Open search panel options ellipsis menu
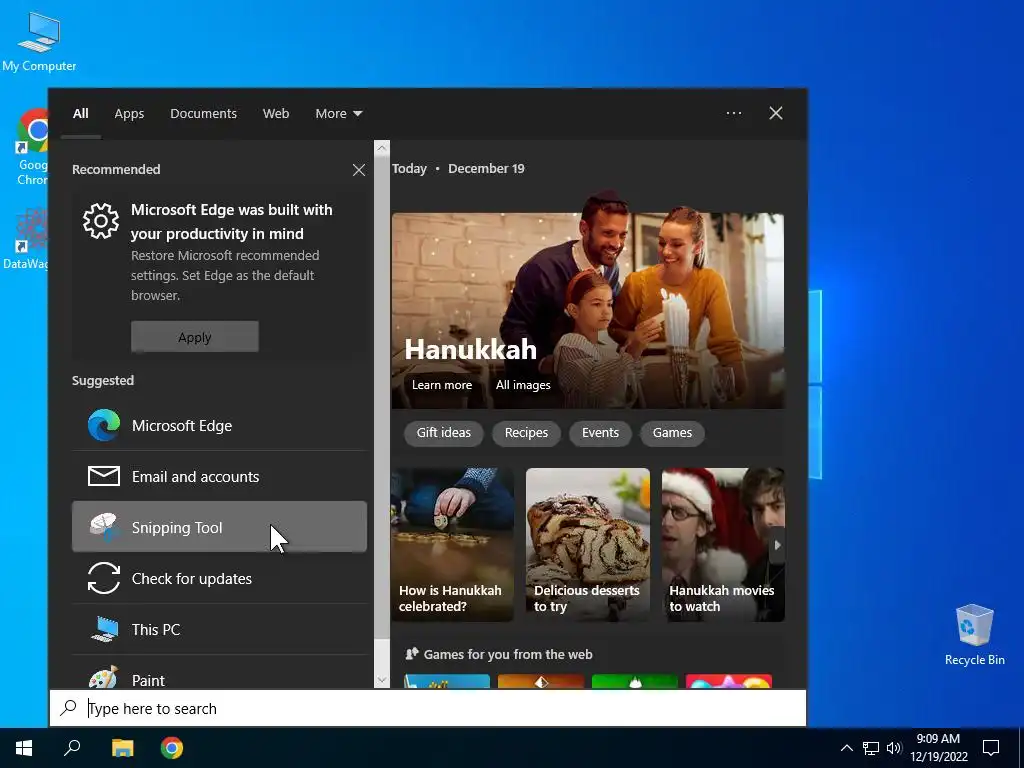The image size is (1024, 768). [734, 113]
